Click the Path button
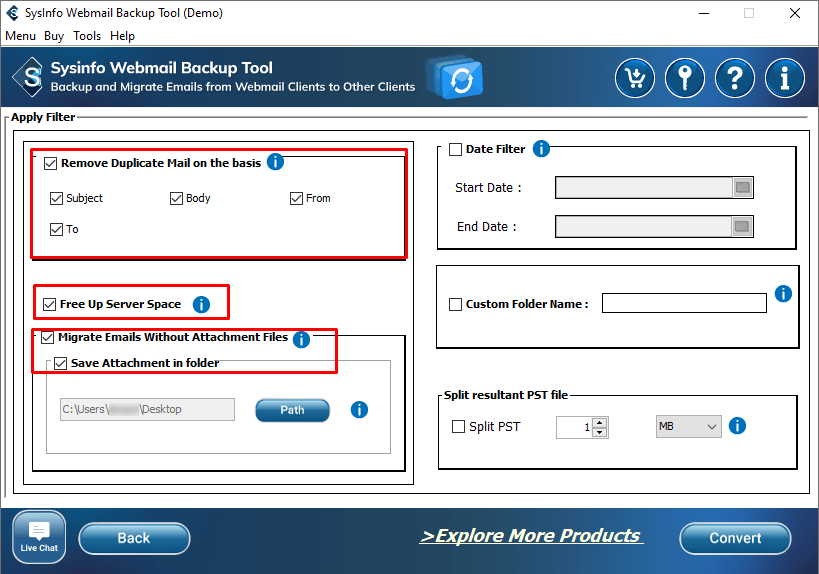This screenshot has width=819, height=574. pyautogui.click(x=292, y=410)
